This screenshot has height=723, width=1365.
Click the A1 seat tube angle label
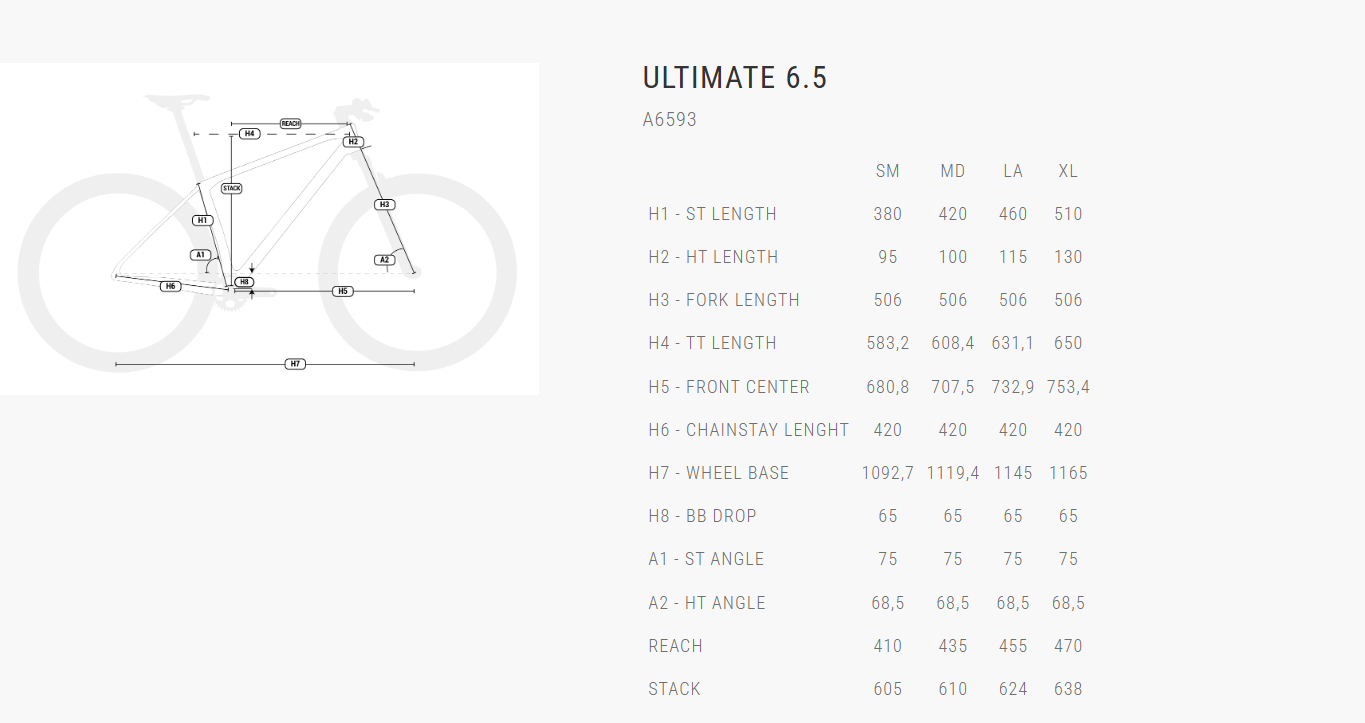click(200, 255)
